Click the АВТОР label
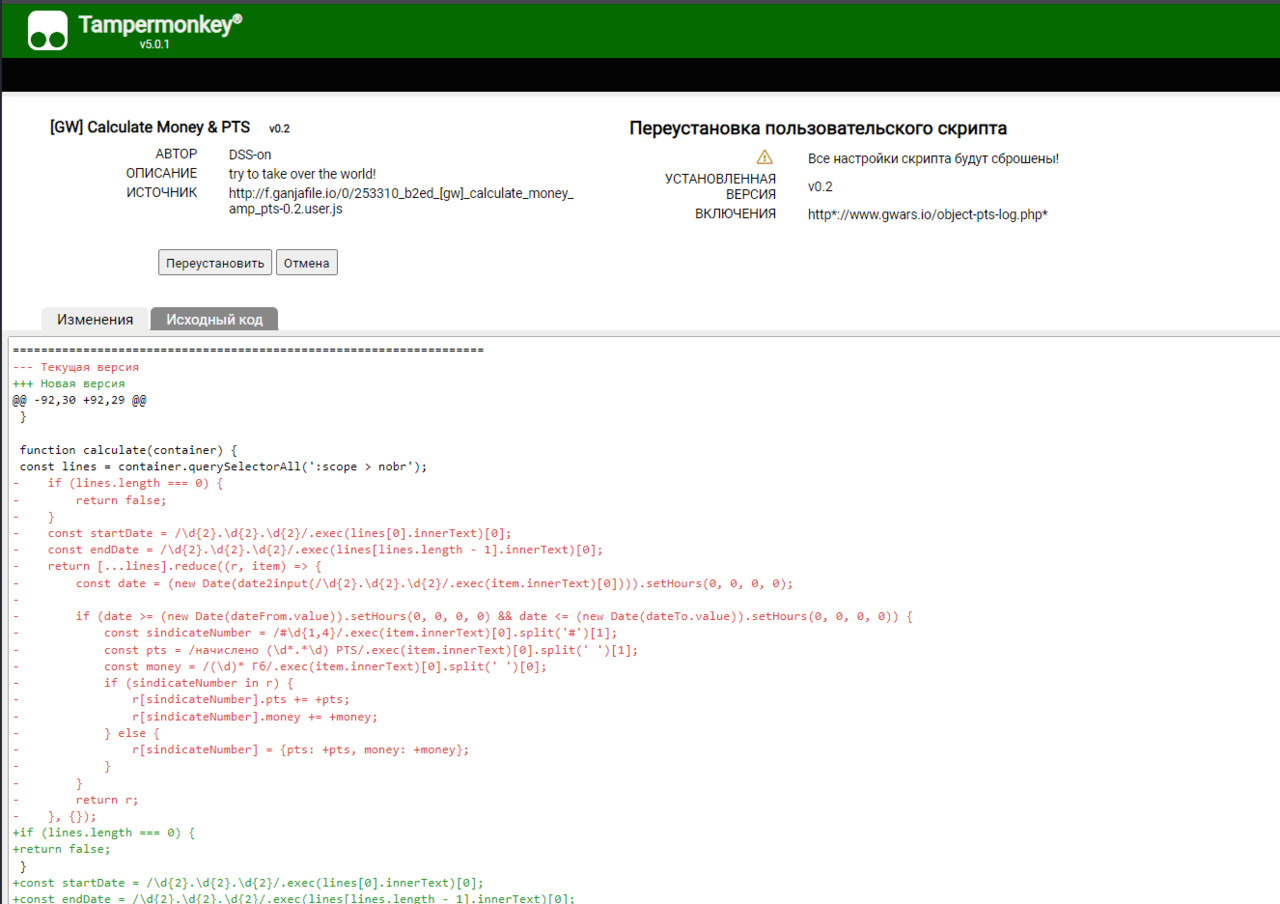Image resolution: width=1280 pixels, height=904 pixels. pos(176,155)
